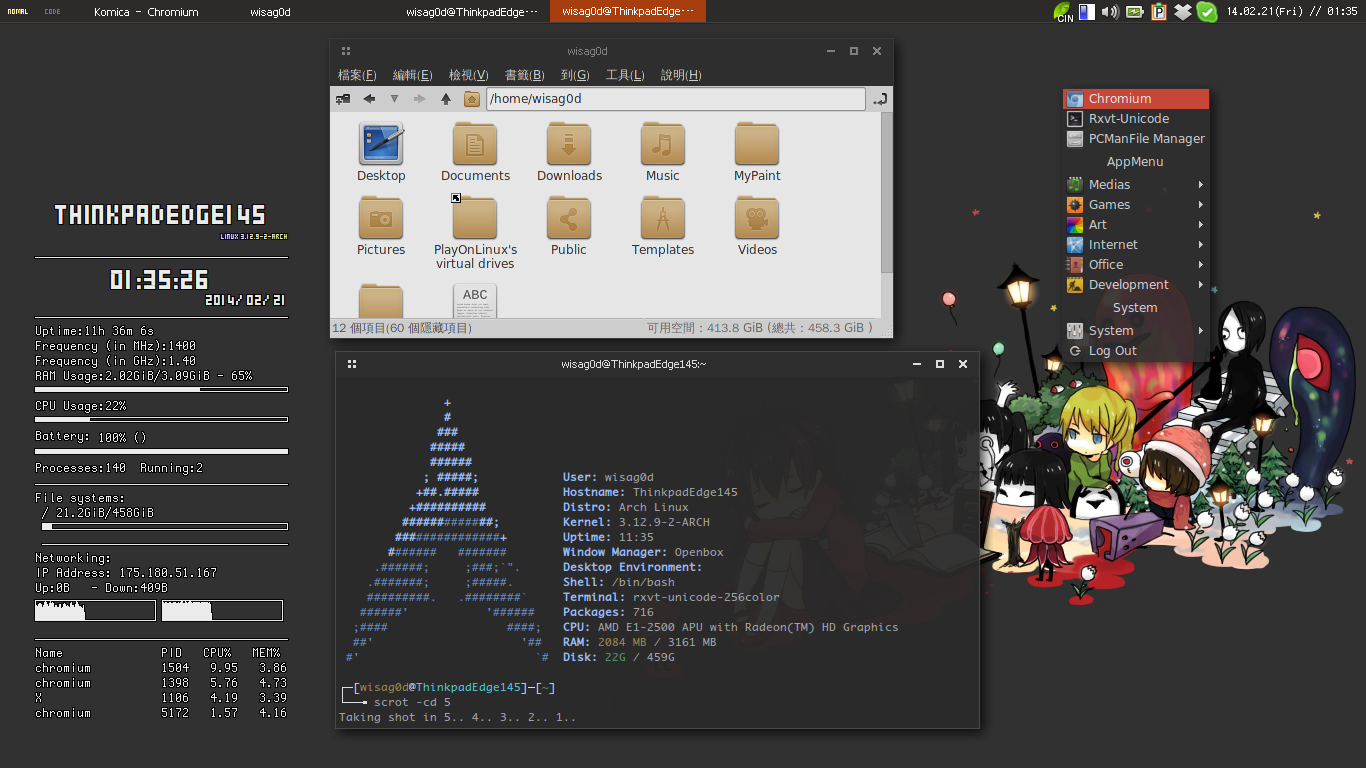
Task: Click the jump-to-path icon beside the address bar
Action: 879,99
